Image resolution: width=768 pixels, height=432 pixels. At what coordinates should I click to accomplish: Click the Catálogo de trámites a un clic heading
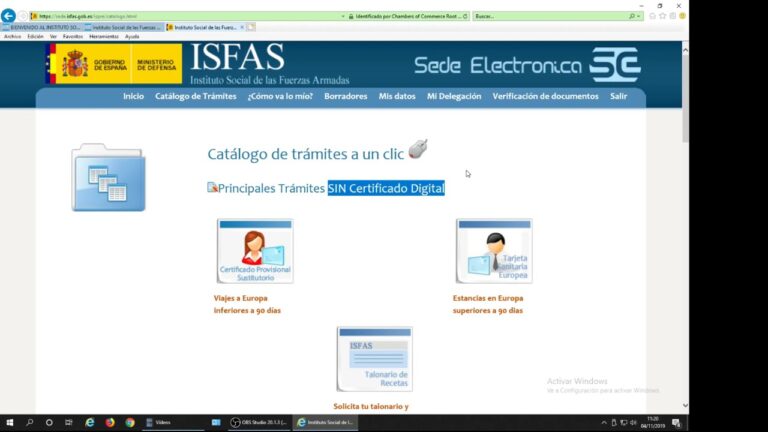click(x=306, y=154)
